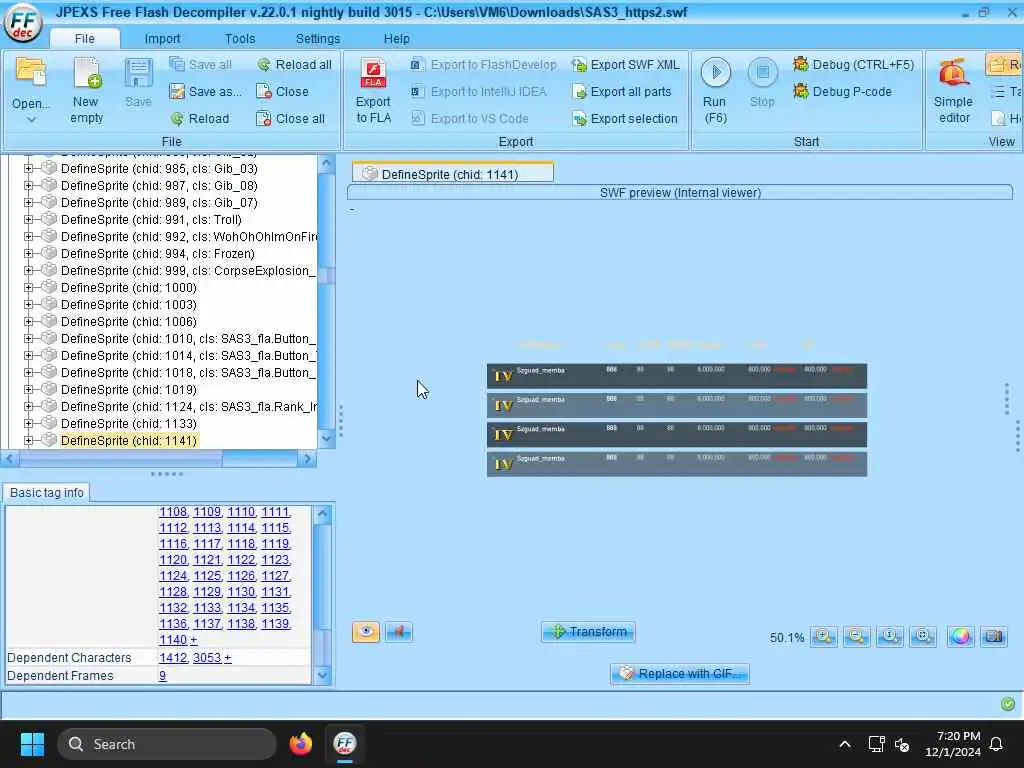The height and width of the screenshot is (768, 1024).
Task: Click the zoom in magnifier icon
Action: [x=824, y=637]
